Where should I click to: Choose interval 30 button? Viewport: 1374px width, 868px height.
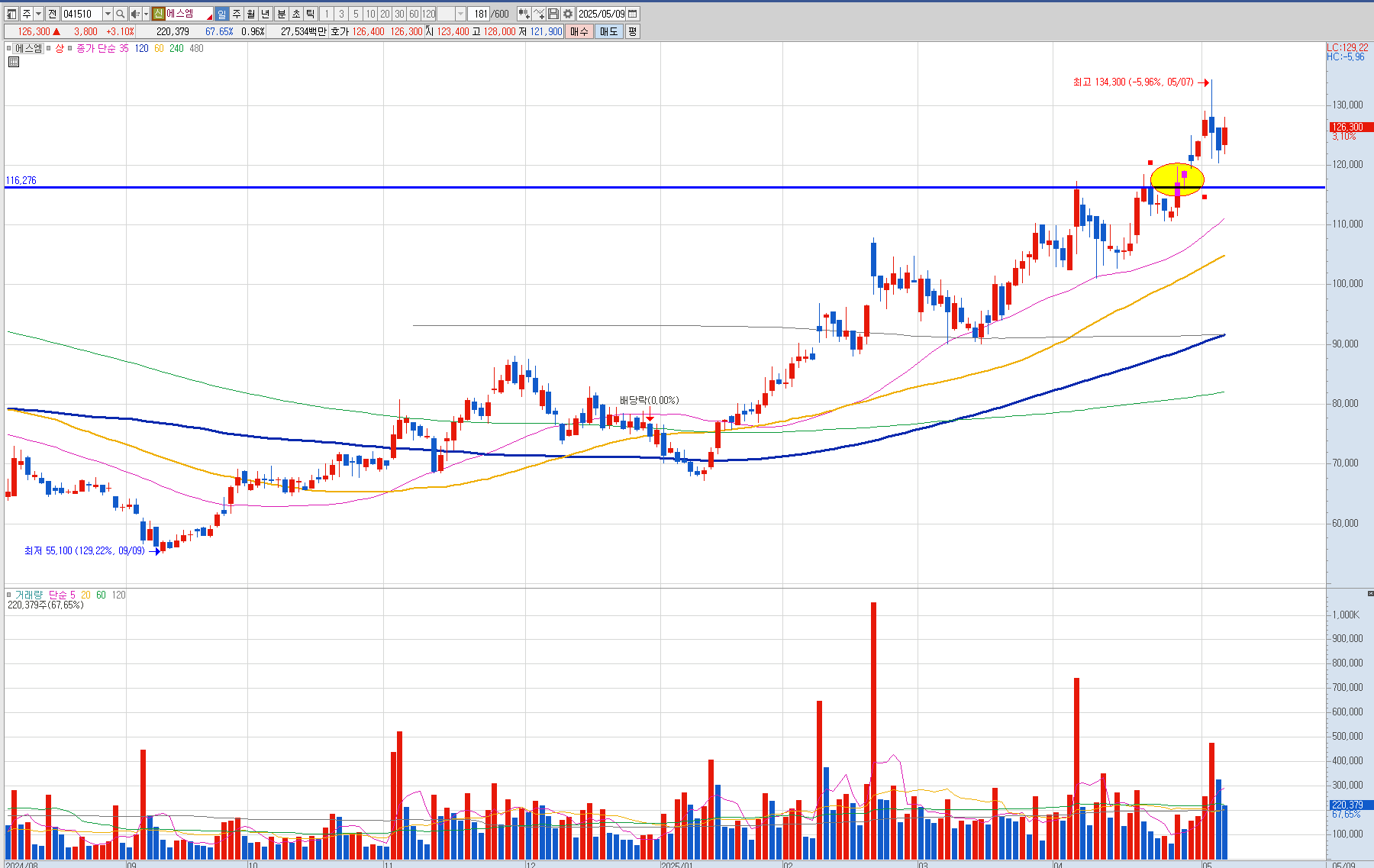click(x=399, y=14)
